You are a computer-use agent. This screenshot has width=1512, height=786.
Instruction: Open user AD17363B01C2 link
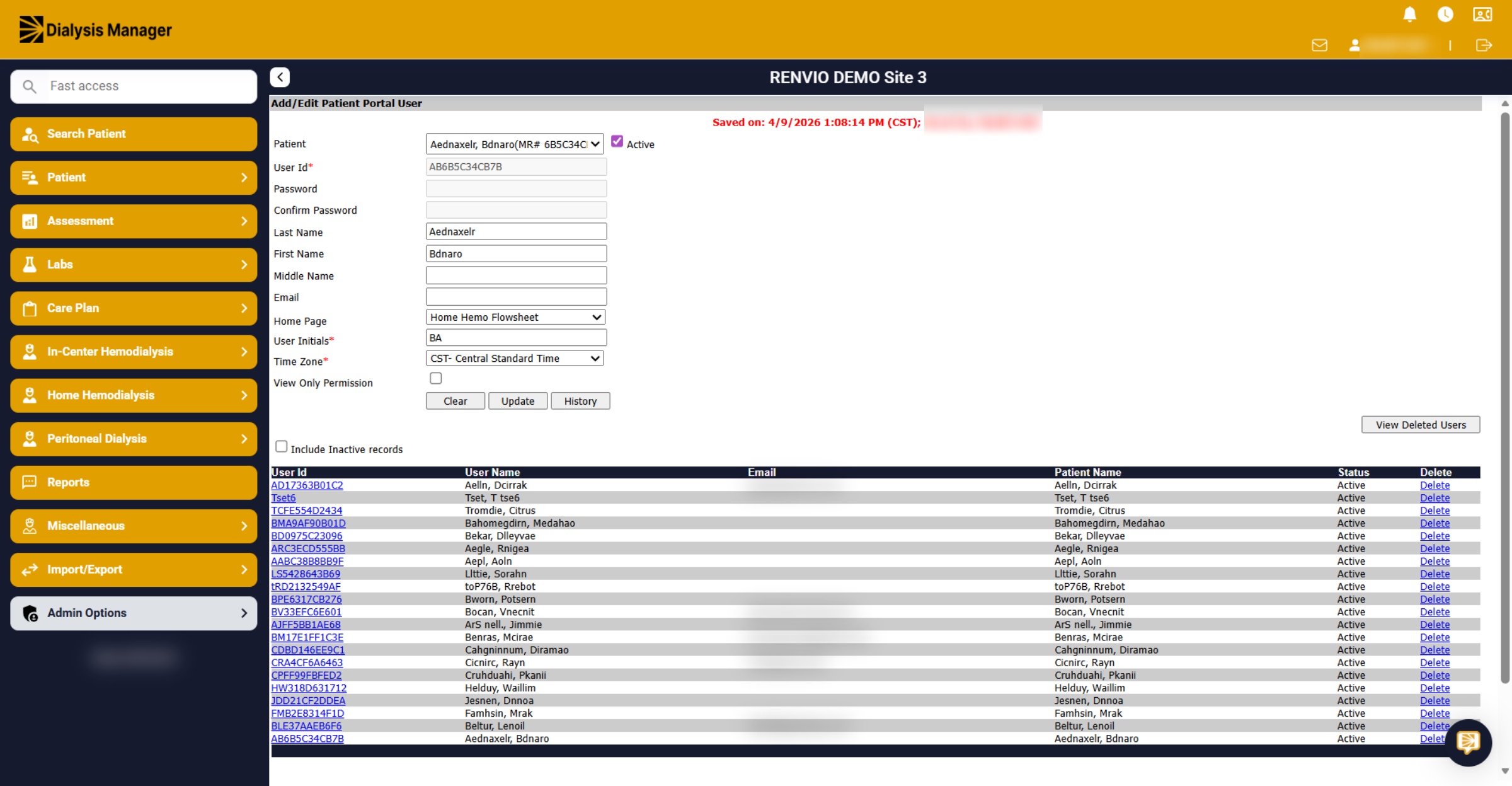(x=307, y=485)
